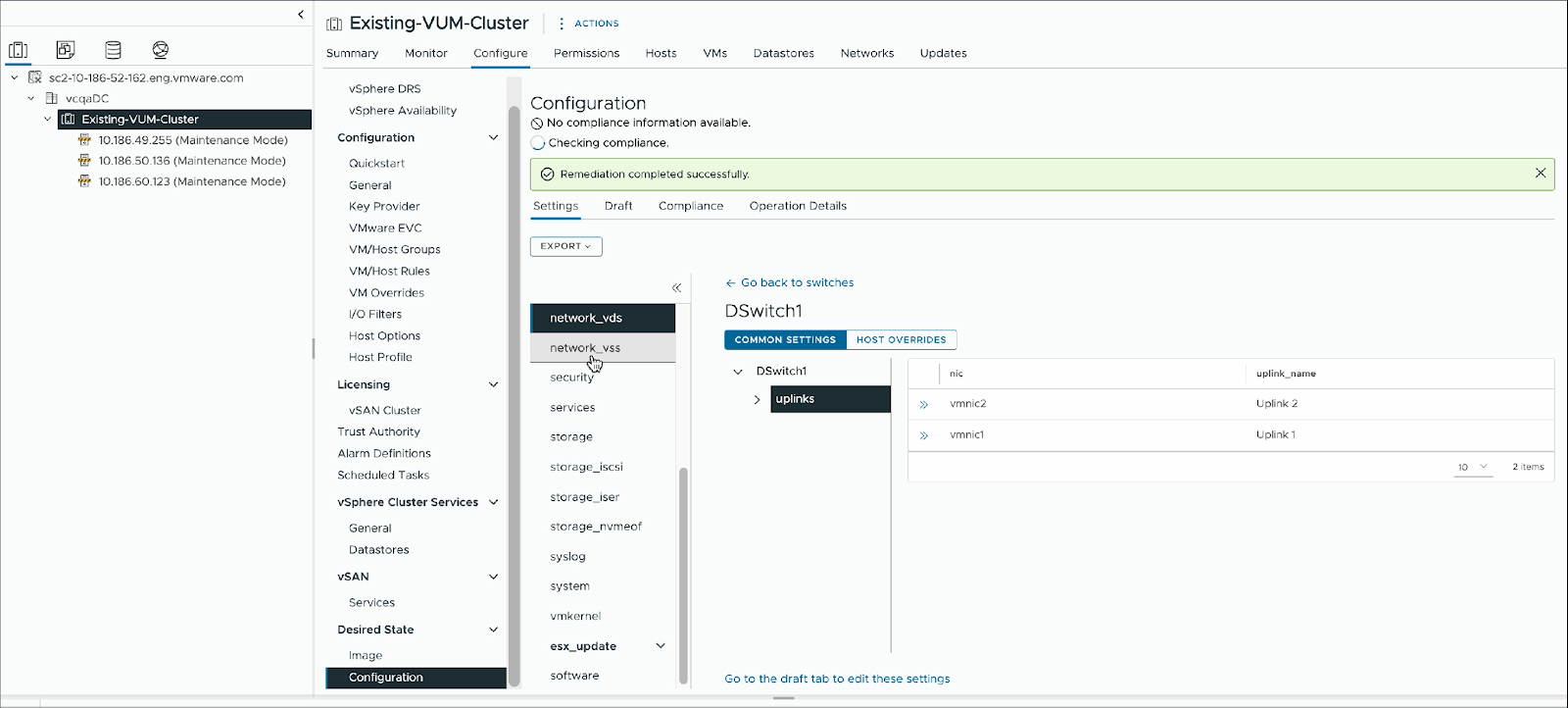Select the vmkernel category

pos(575,616)
